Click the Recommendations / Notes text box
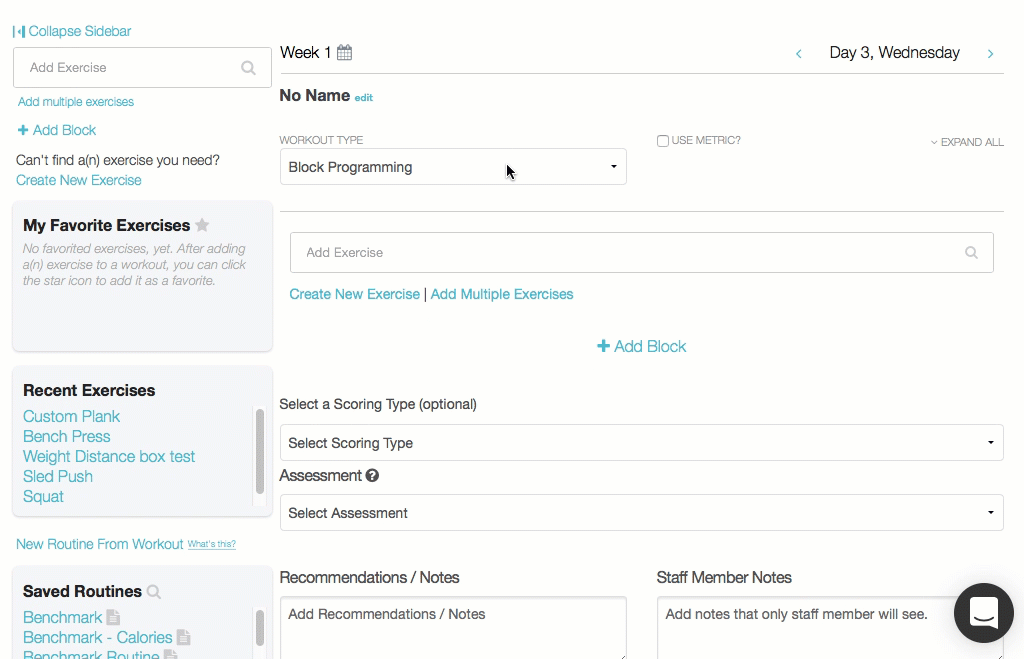Viewport: 1024px width, 659px height. click(x=453, y=628)
